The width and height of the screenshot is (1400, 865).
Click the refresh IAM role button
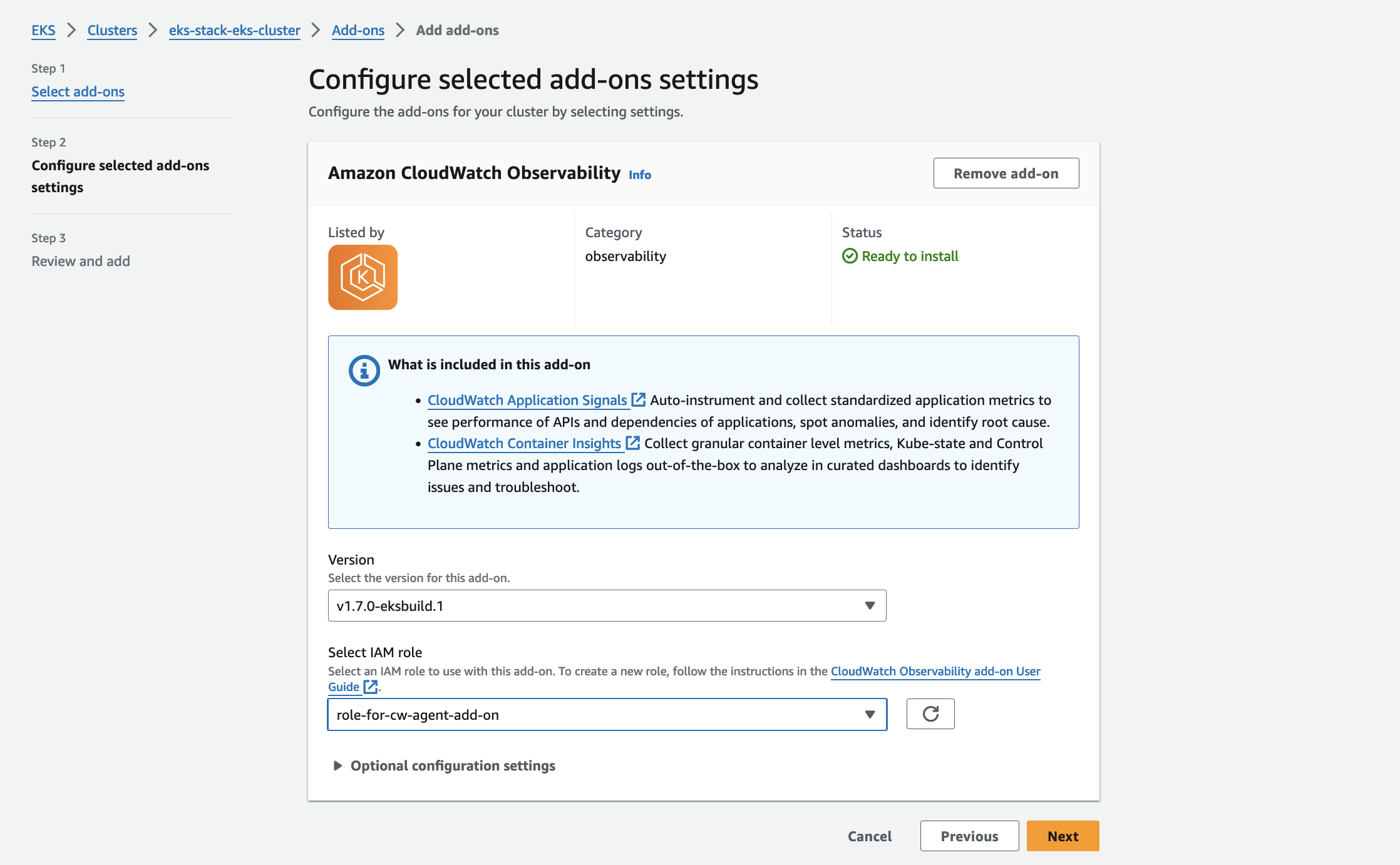coord(930,714)
